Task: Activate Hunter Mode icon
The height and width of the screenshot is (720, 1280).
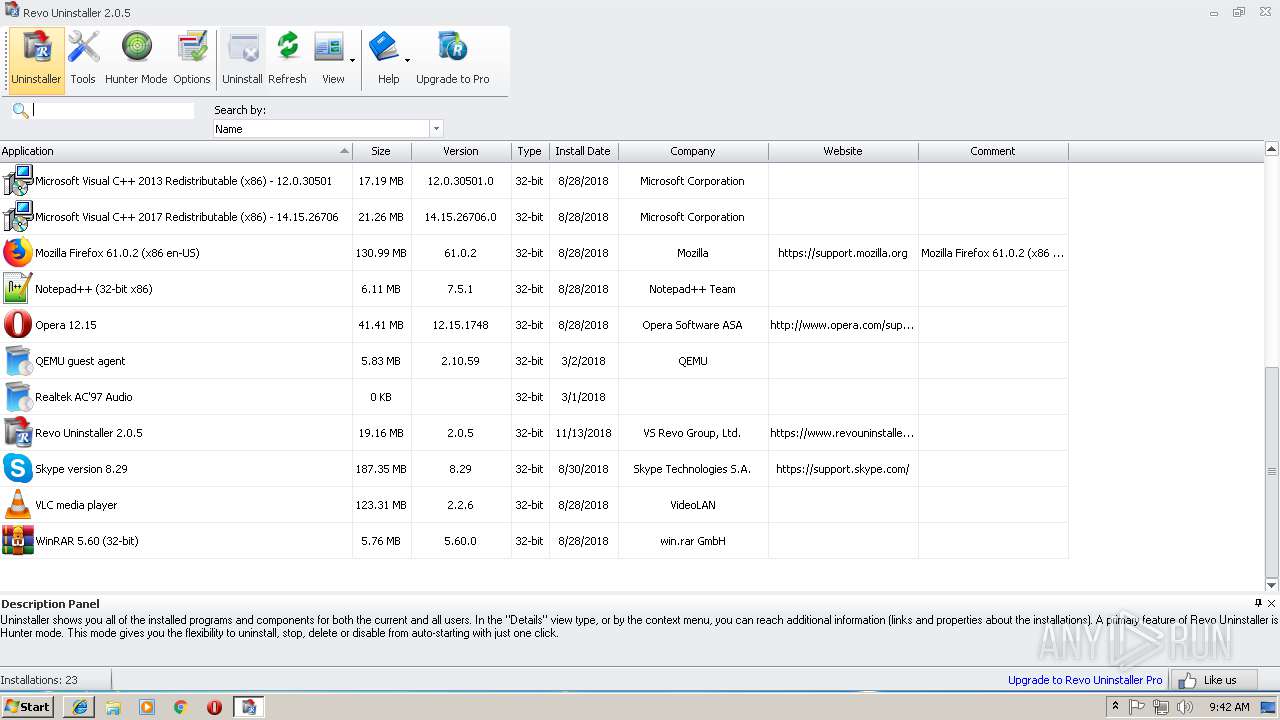Action: point(136,60)
